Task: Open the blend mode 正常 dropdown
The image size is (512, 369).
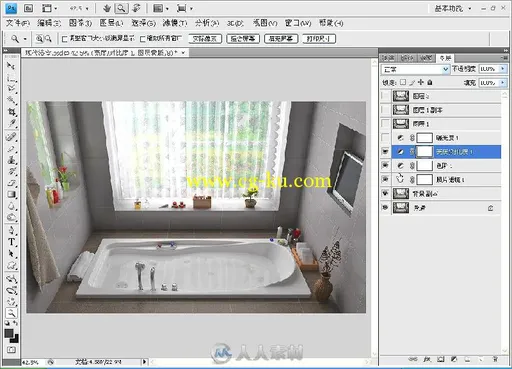Action: coord(415,69)
